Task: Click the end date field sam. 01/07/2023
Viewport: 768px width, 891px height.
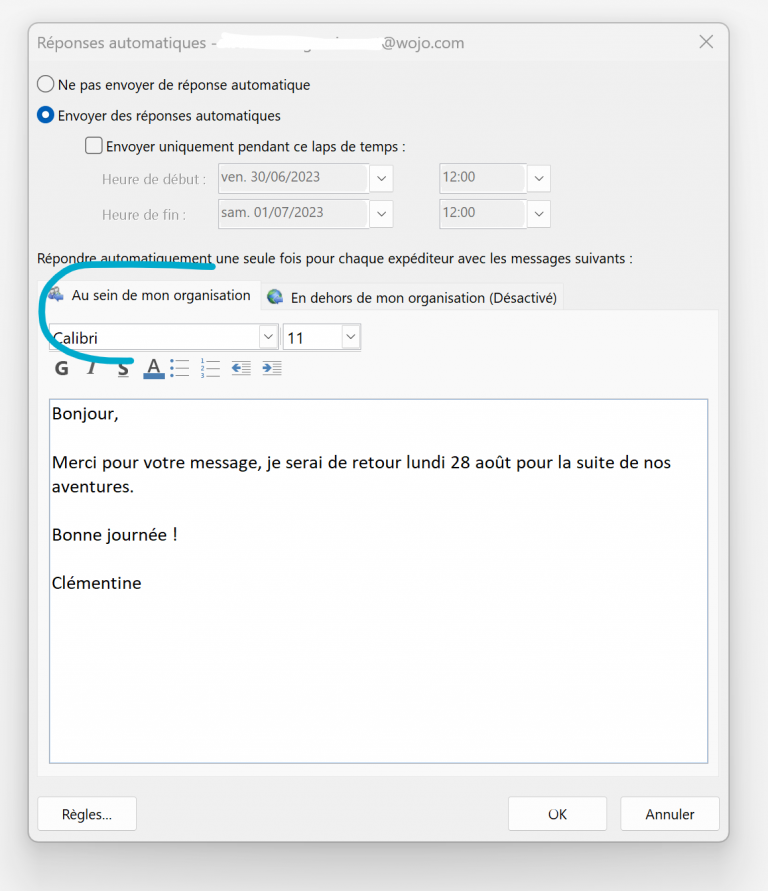Action: click(x=294, y=214)
